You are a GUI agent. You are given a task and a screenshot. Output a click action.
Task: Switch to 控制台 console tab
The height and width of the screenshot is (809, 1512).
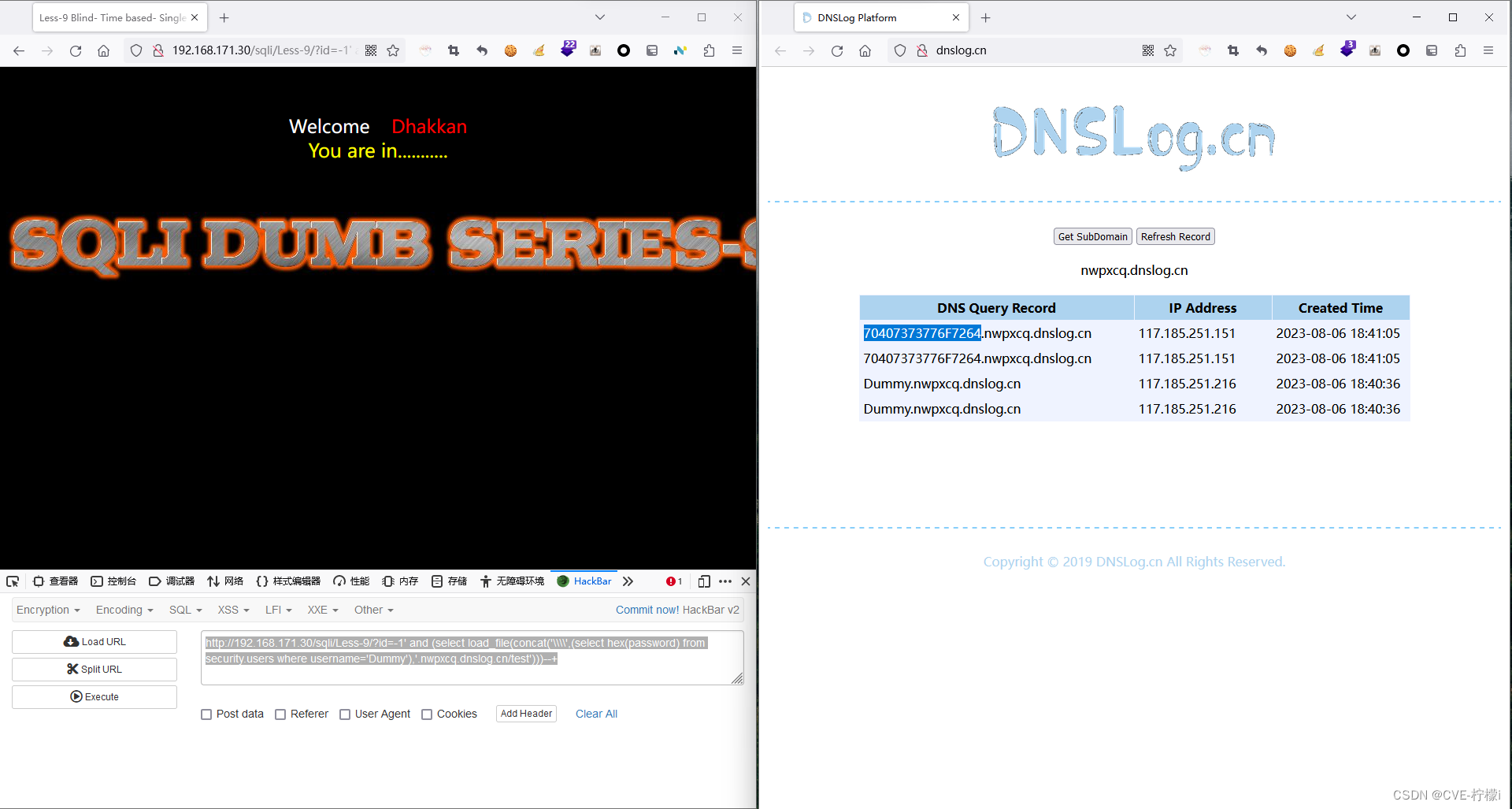tap(113, 581)
